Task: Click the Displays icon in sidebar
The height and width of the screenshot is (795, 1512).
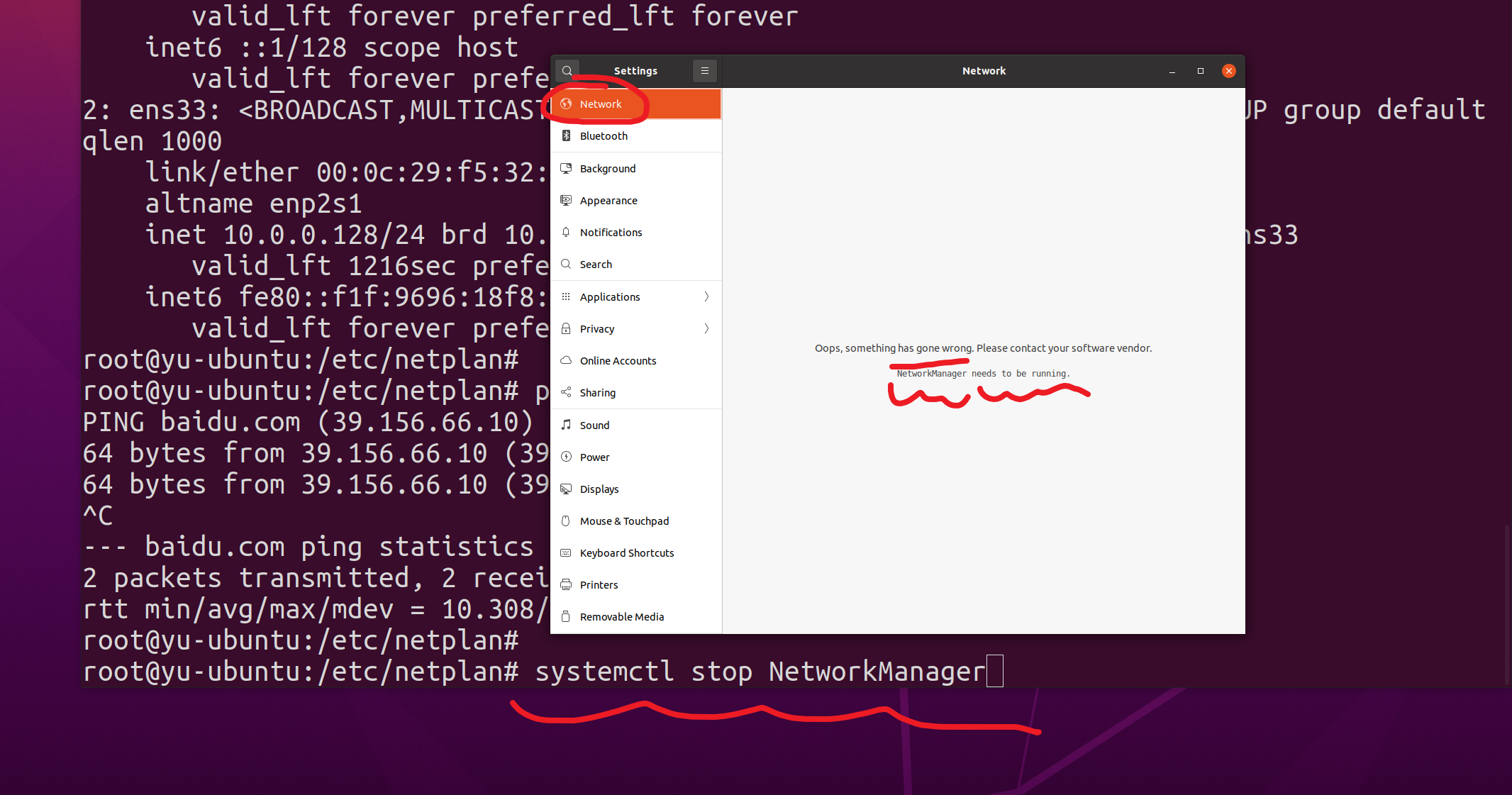Action: tap(566, 489)
